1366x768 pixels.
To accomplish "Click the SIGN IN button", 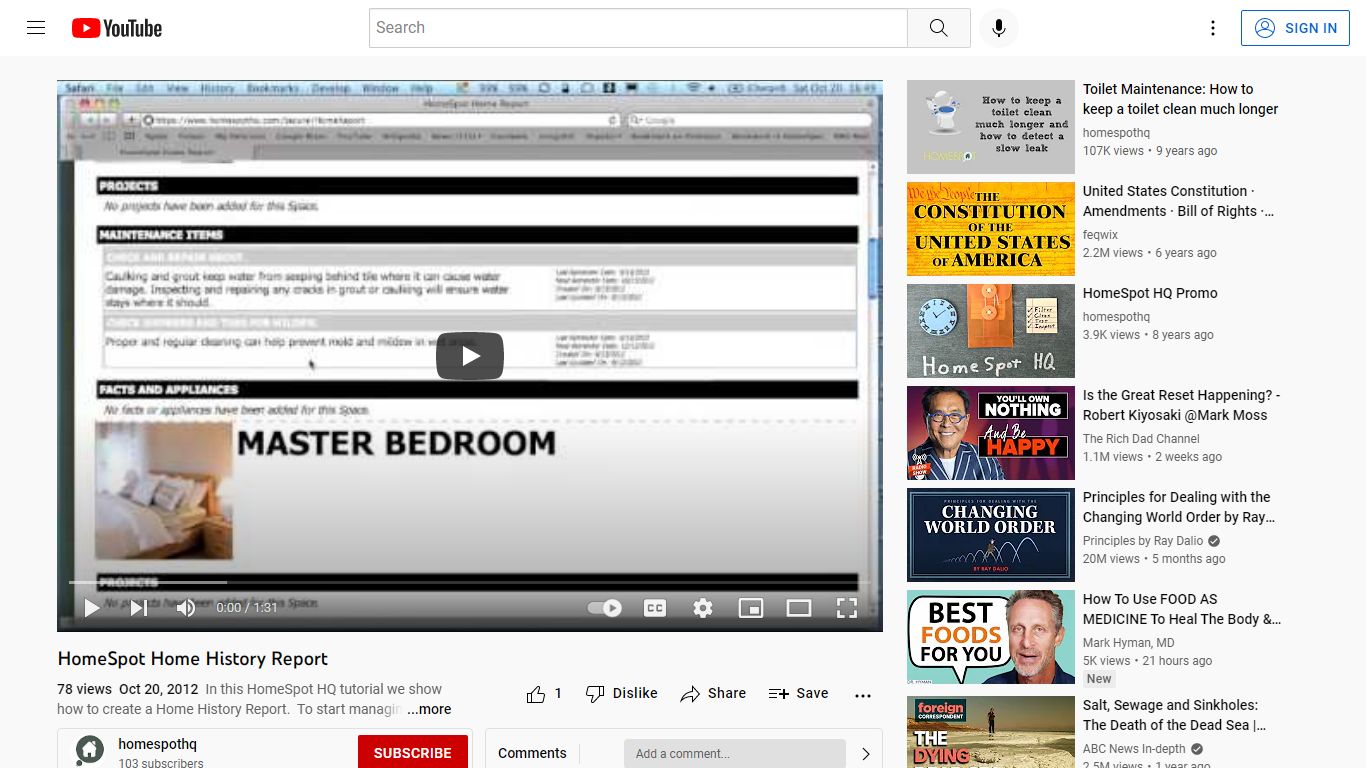I will tap(1295, 28).
